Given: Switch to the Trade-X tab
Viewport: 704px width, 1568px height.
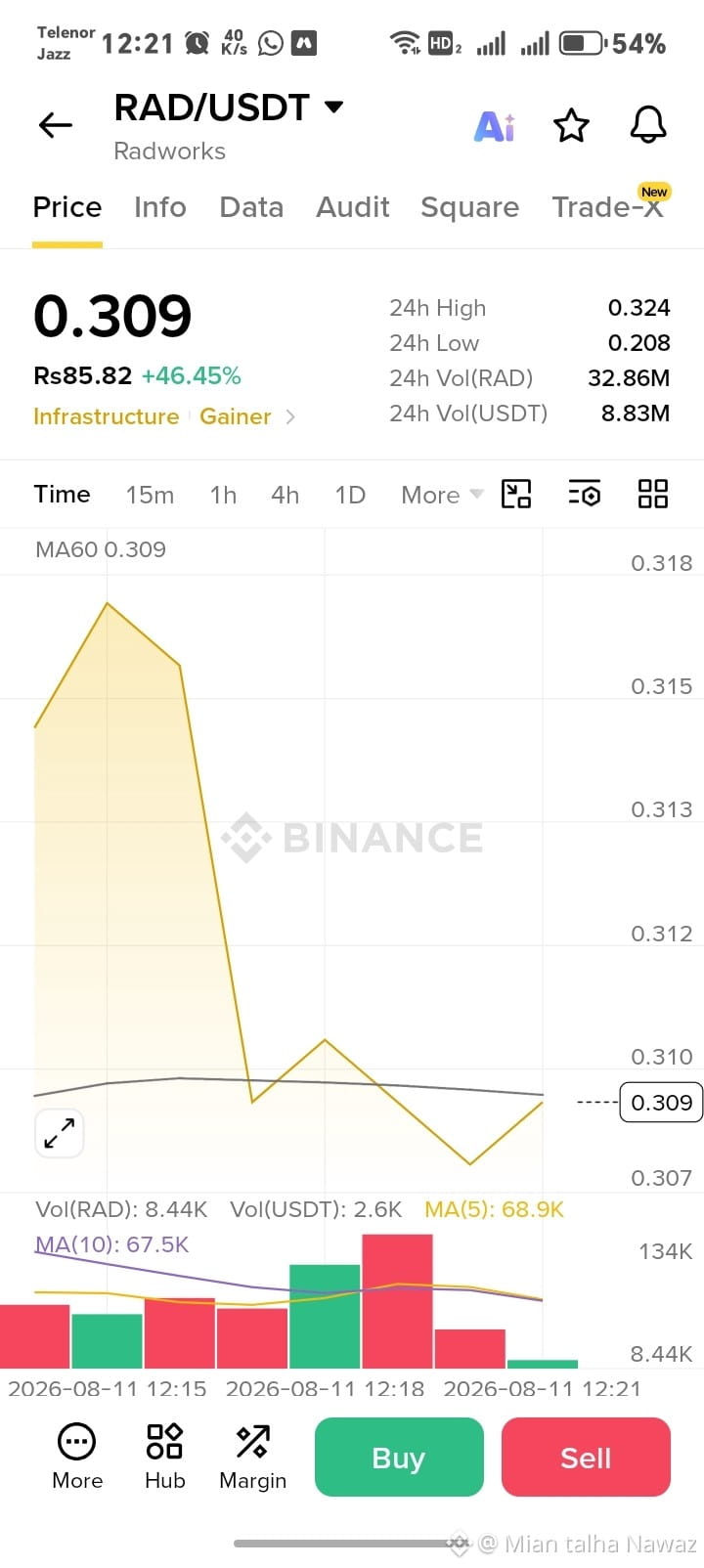Looking at the screenshot, I should (608, 207).
